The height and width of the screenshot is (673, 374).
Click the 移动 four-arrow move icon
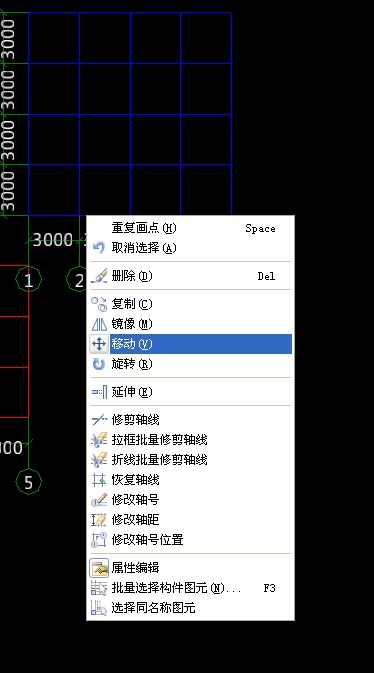pos(99,344)
